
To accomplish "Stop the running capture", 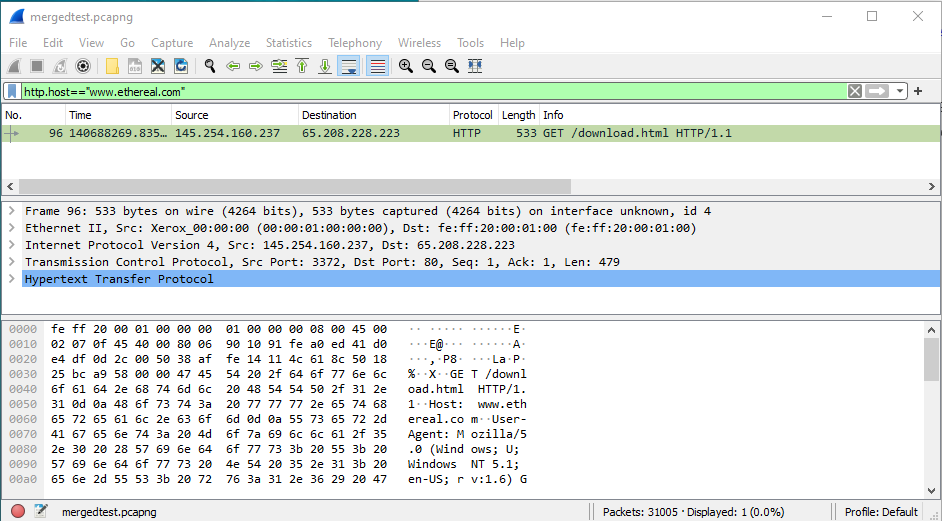I will (37, 66).
